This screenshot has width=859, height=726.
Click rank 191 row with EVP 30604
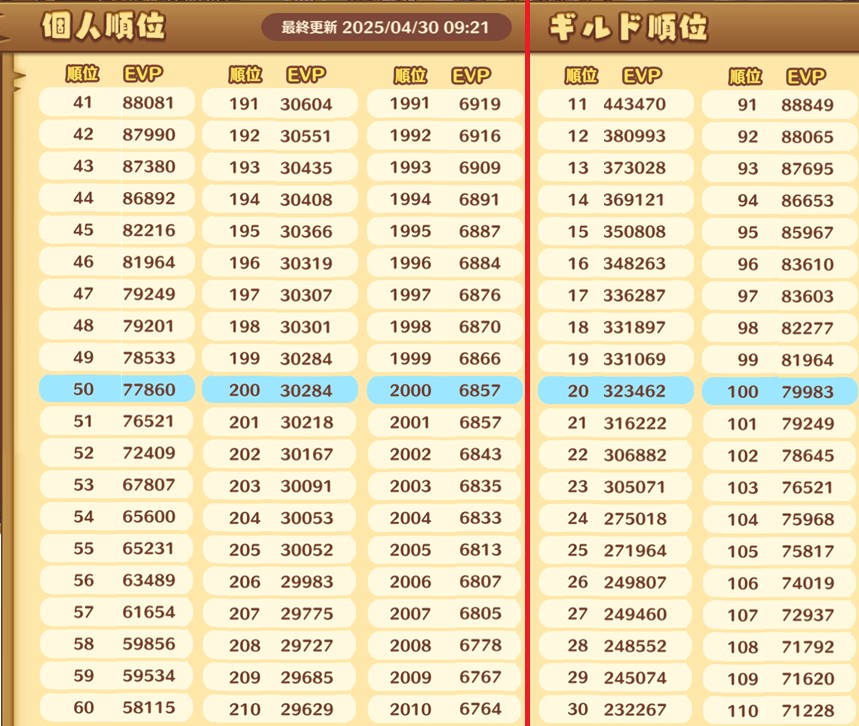[x=280, y=104]
